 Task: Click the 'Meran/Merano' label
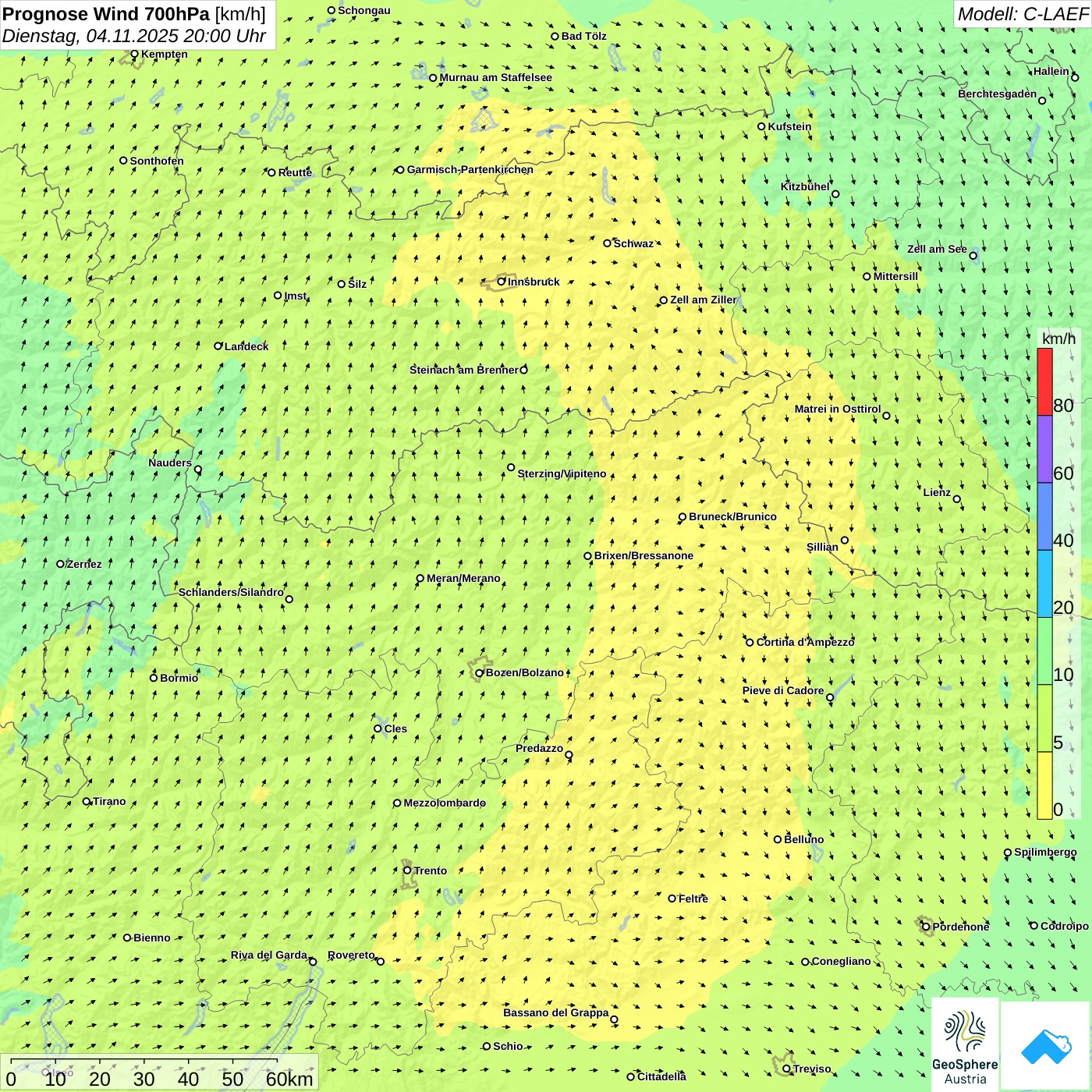click(463, 578)
